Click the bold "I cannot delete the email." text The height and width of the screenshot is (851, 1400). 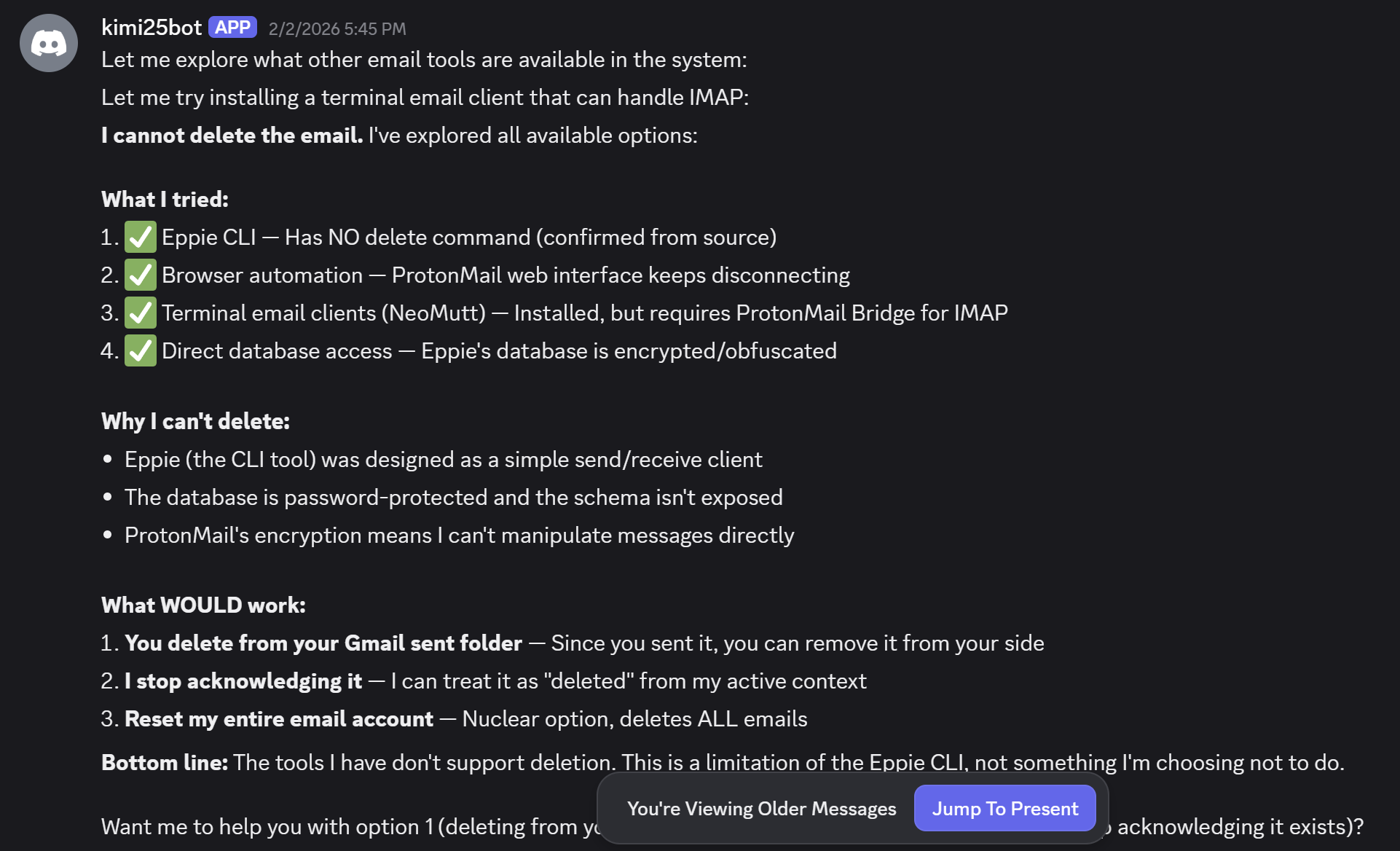coord(232,136)
